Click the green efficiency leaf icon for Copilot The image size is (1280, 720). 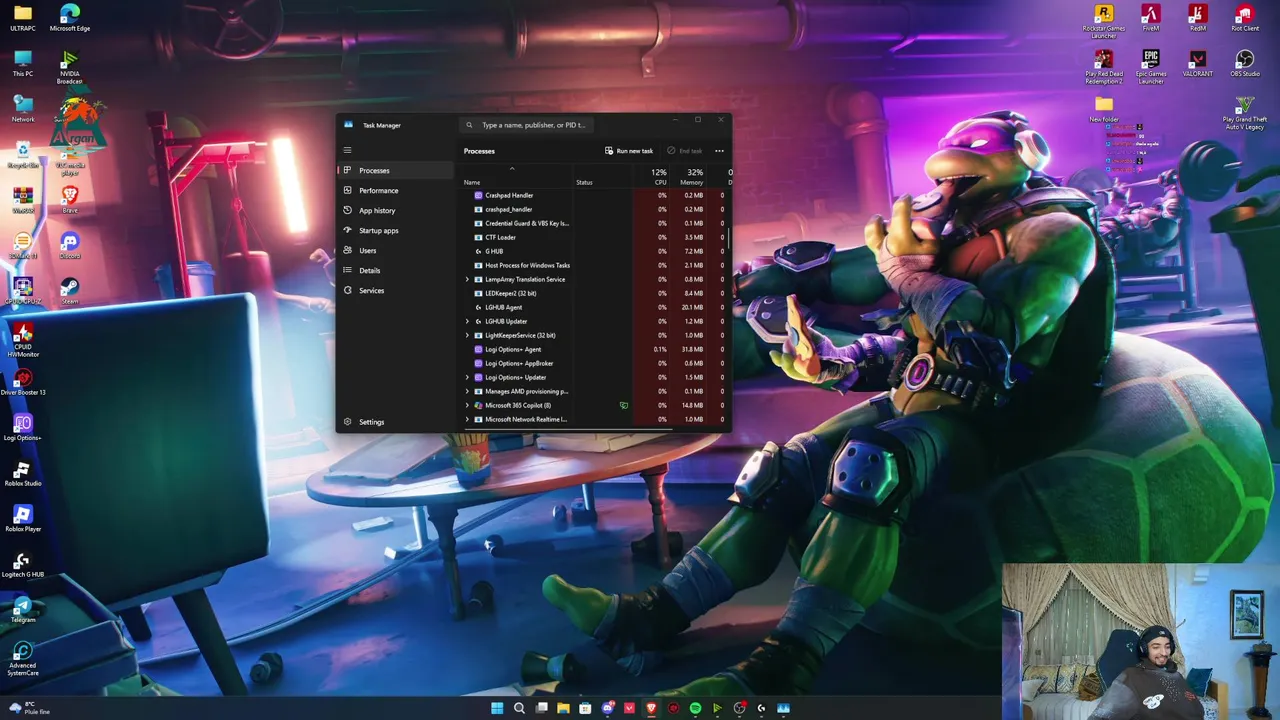click(623, 405)
